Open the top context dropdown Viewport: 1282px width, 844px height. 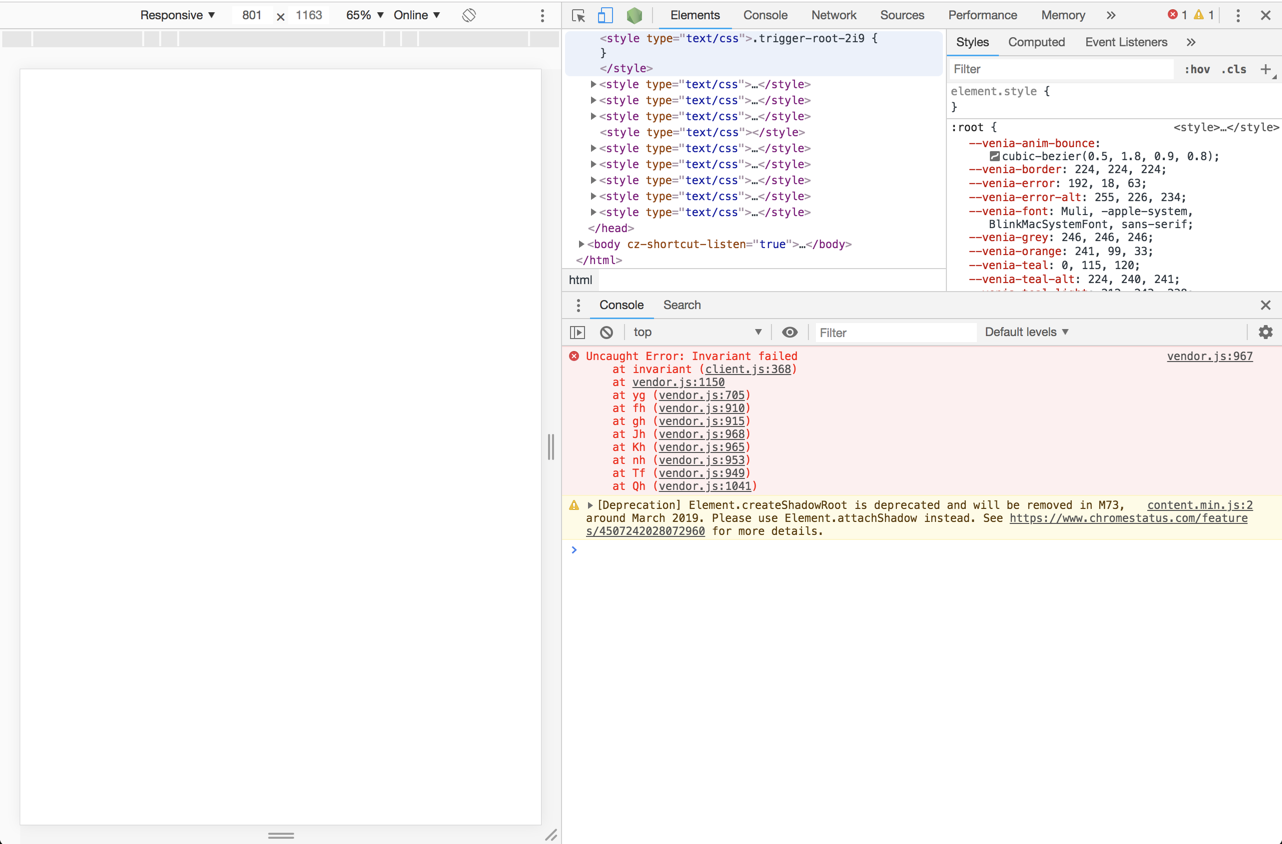[x=697, y=332]
